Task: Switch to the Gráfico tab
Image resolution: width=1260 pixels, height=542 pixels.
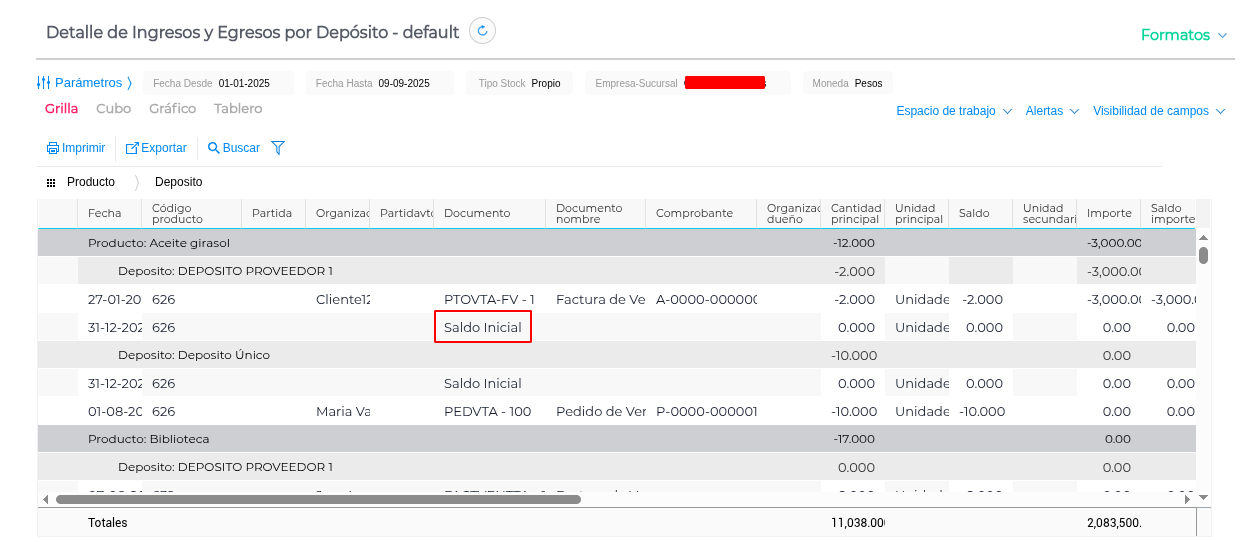Action: click(x=172, y=109)
